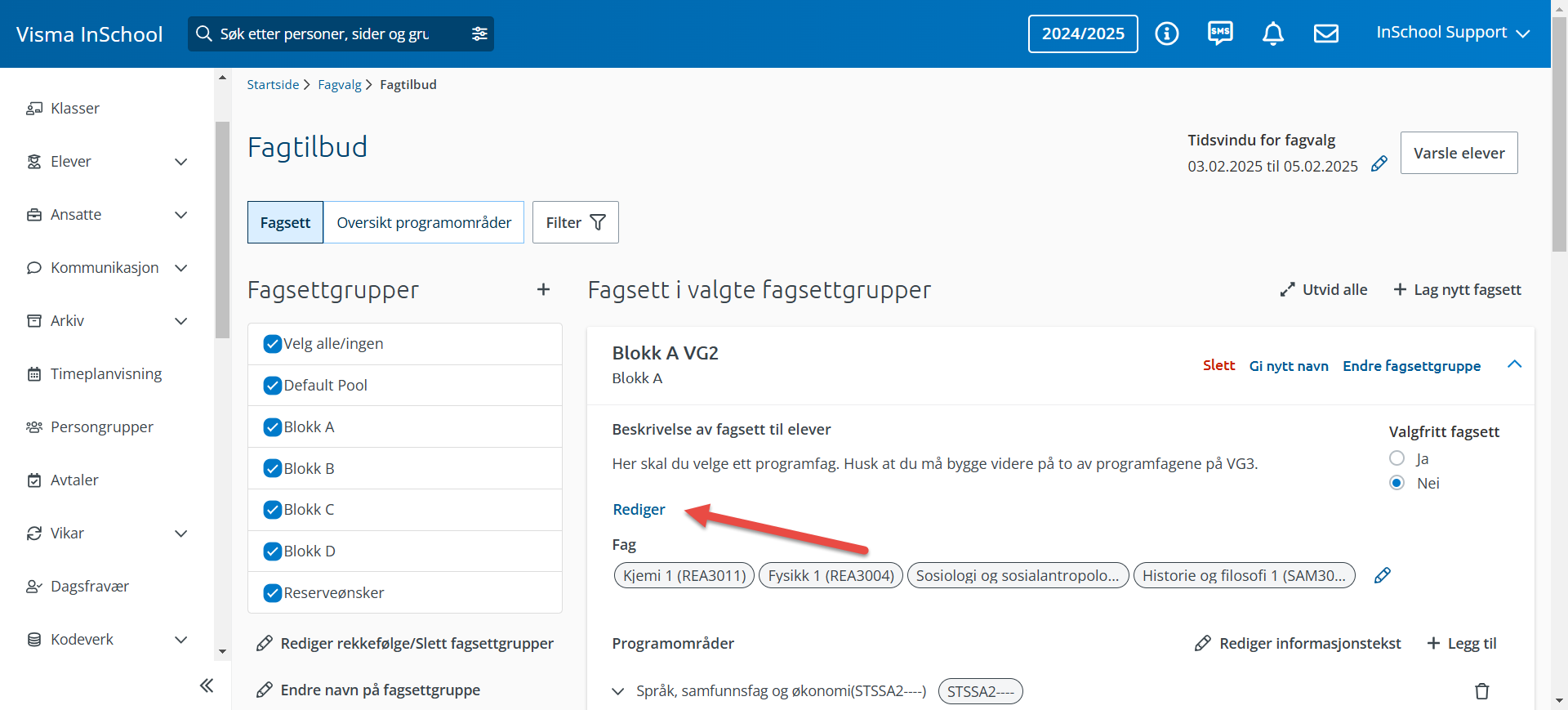Click Slett for Blokk A VG2
Image resolution: width=1568 pixels, height=710 pixels.
tap(1218, 365)
